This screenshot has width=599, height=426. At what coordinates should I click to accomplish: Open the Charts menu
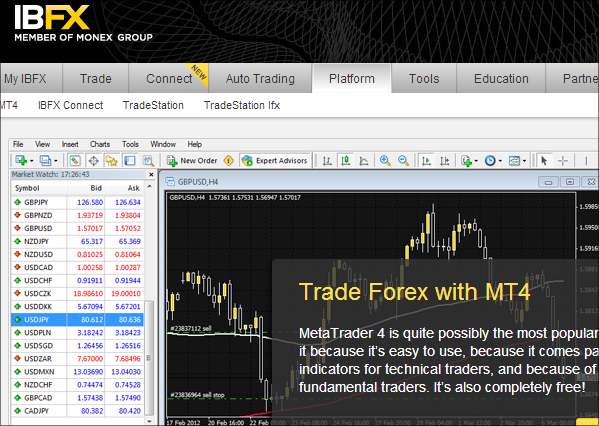(100, 144)
